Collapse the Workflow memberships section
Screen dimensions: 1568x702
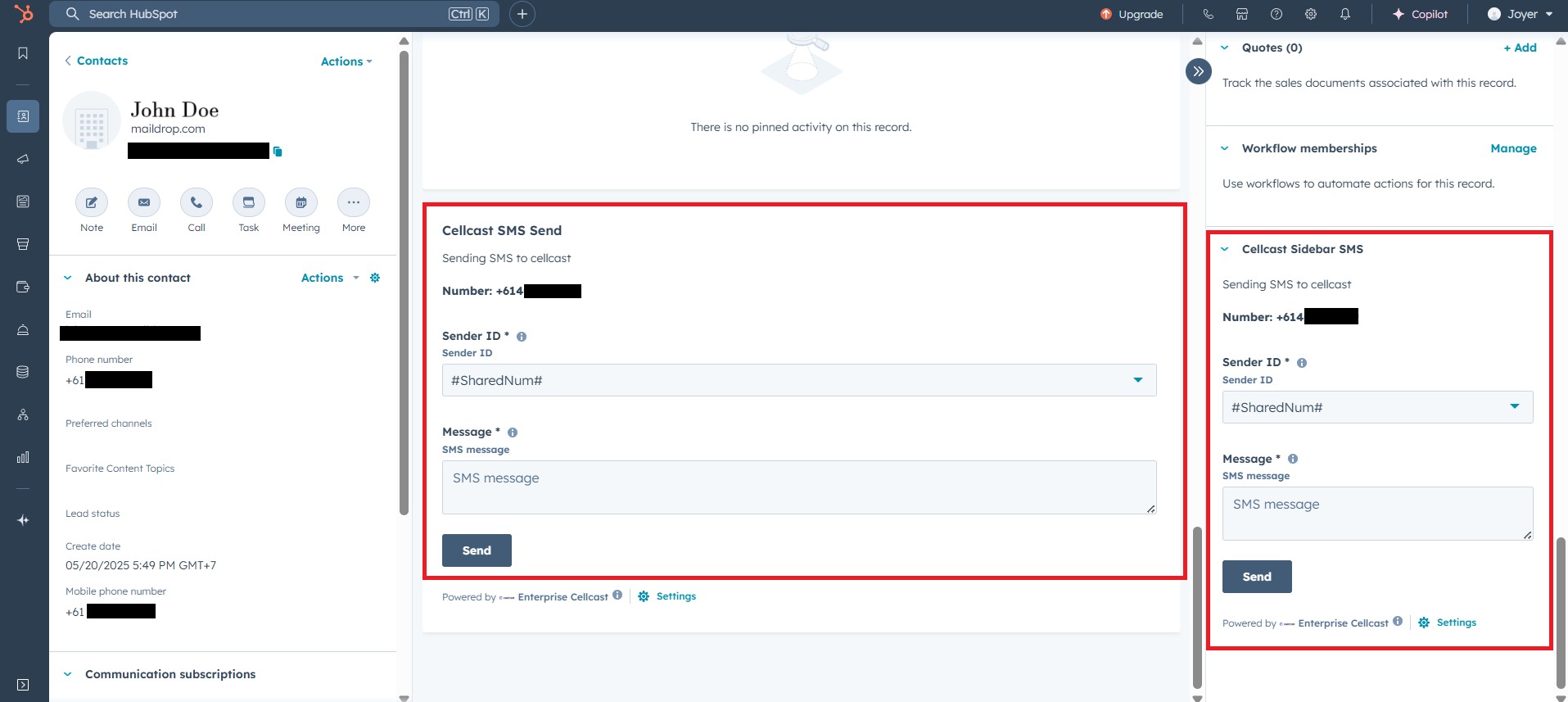[1225, 148]
